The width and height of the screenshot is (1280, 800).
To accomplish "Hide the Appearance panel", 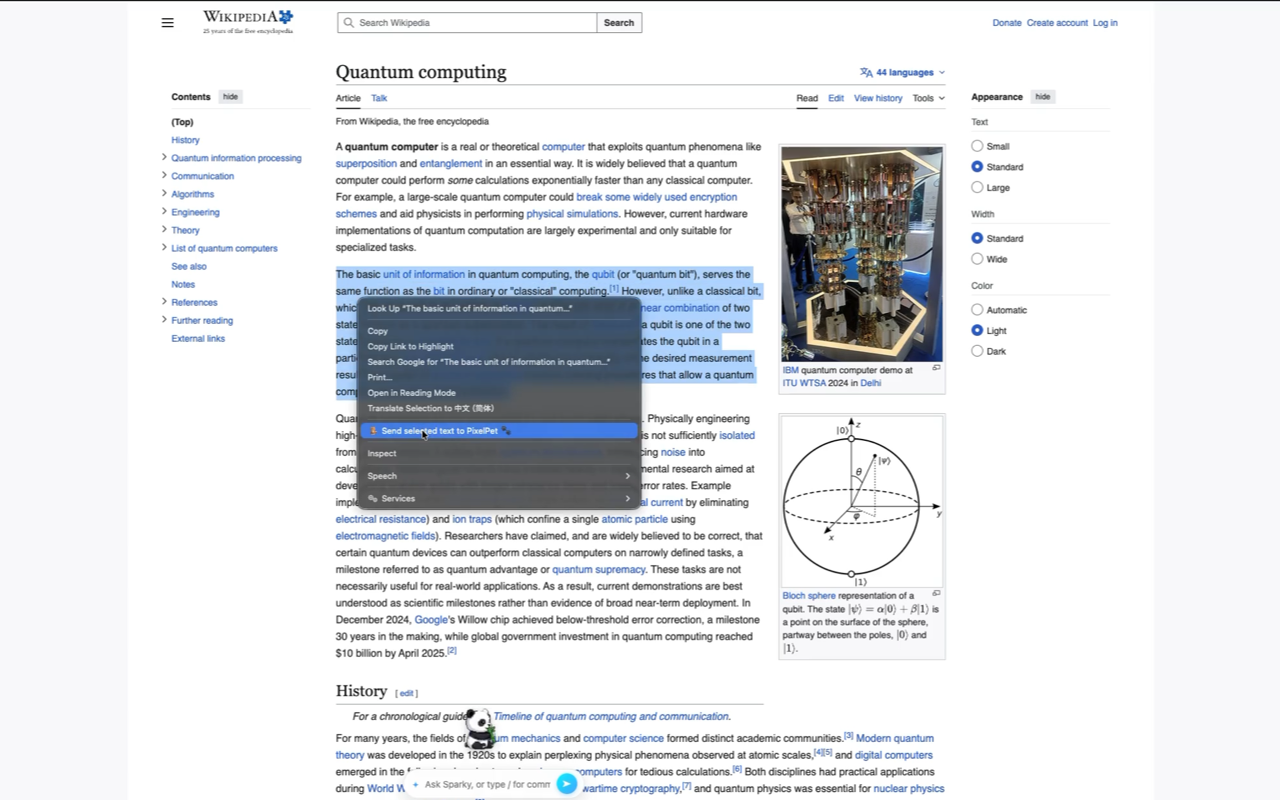I will point(1043,97).
